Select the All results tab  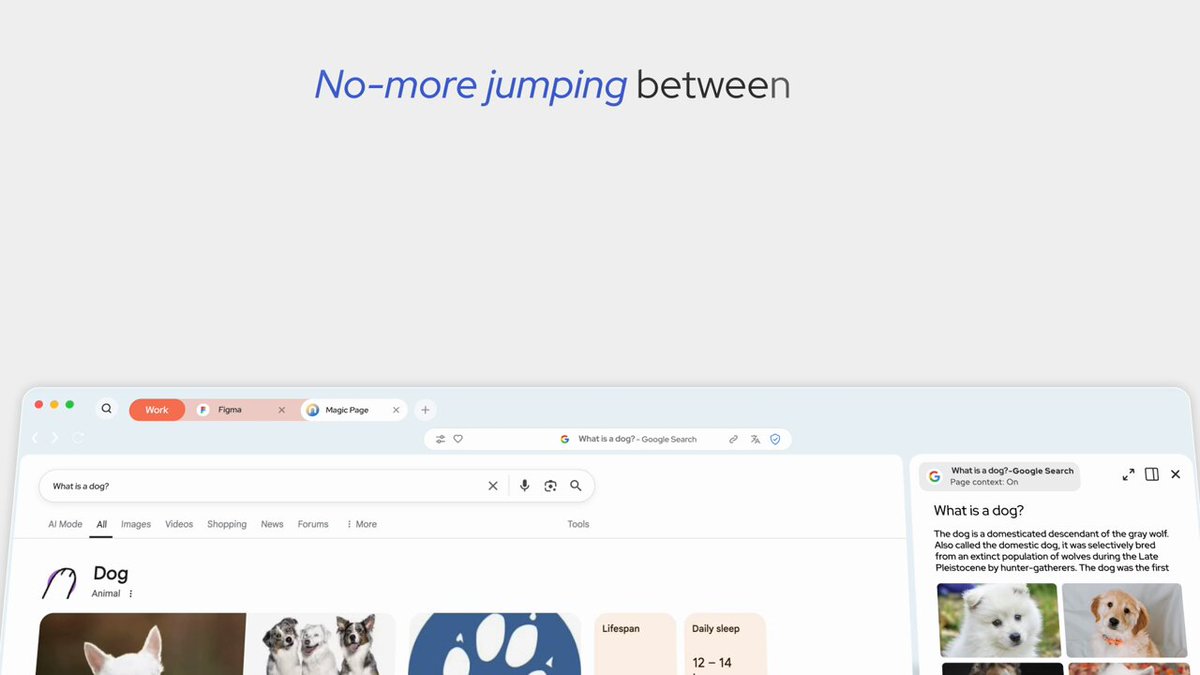(101, 524)
